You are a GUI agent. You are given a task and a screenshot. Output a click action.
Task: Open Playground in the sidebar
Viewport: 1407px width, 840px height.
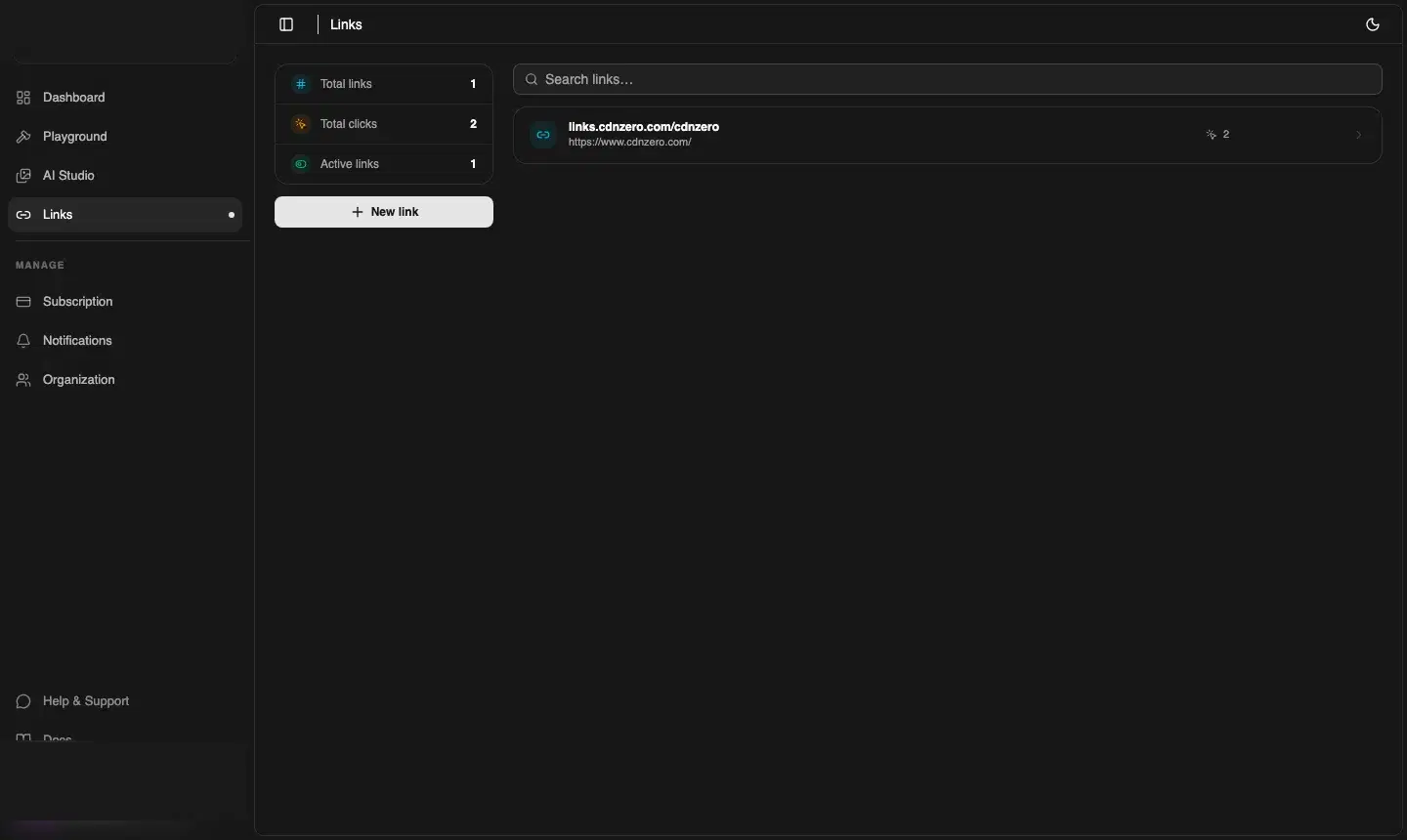click(x=125, y=137)
